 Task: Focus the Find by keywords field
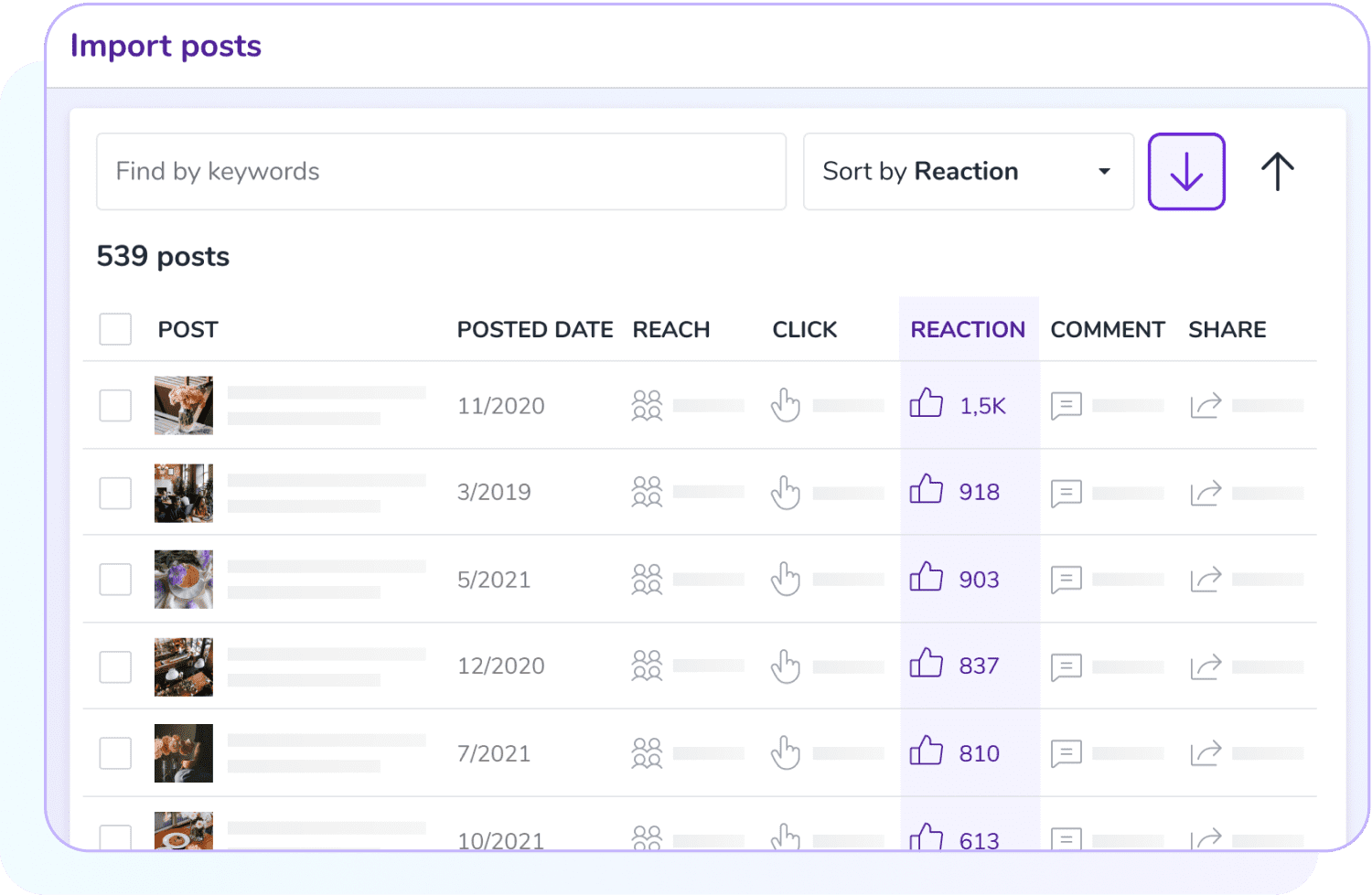[x=442, y=172]
